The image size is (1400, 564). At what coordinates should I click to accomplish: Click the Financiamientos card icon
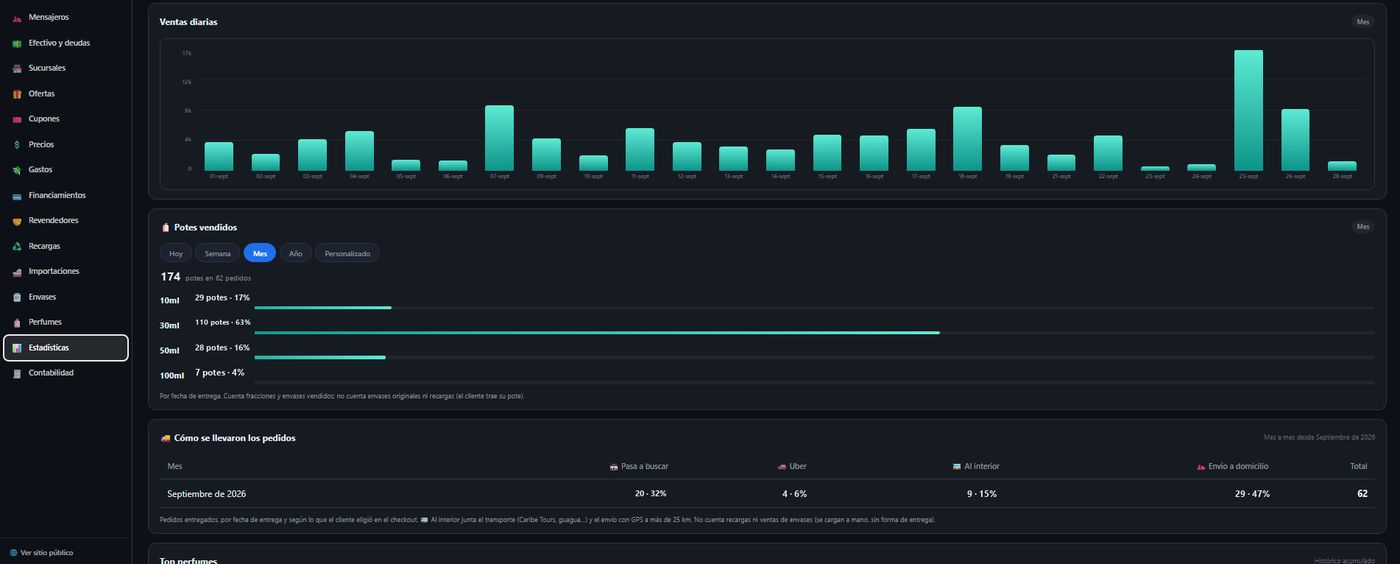click(17, 195)
